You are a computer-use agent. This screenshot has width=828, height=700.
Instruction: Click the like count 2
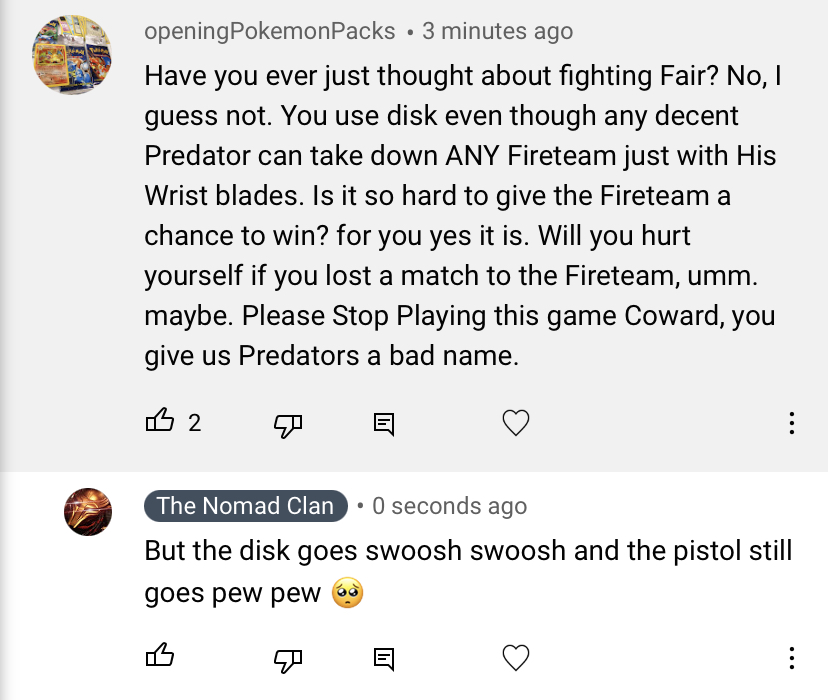pyautogui.click(x=194, y=424)
